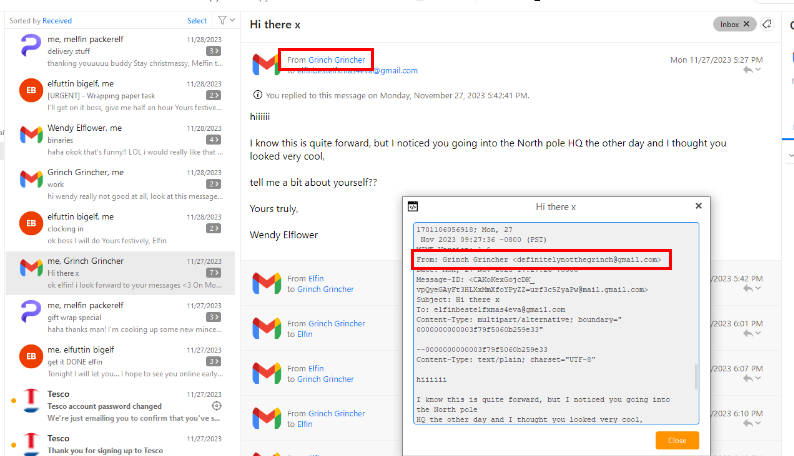This screenshot has width=794, height=456.
Task: Click the Select link in message list header
Action: [197, 21]
